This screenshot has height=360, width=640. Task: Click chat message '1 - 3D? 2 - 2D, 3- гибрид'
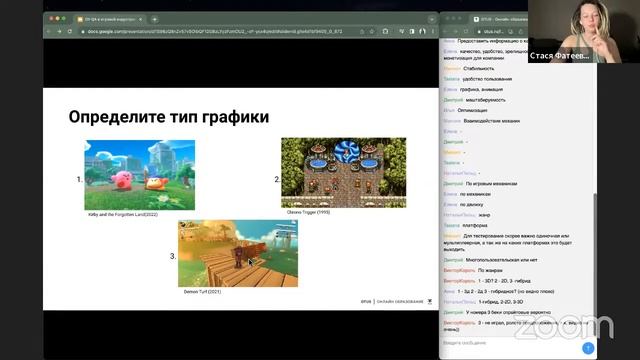(x=504, y=281)
